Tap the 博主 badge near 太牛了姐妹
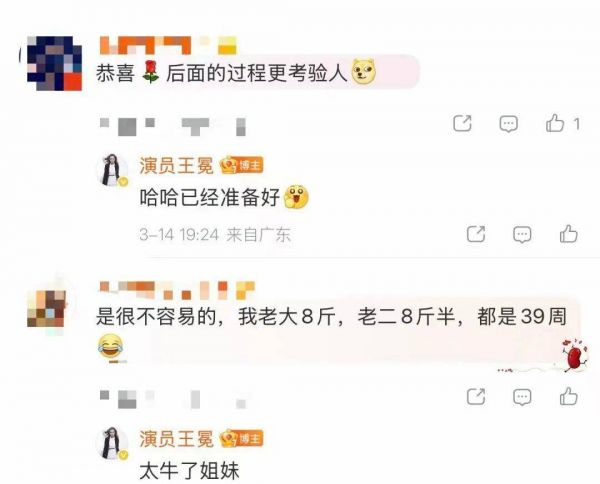Image resolution: width=600 pixels, height=484 pixels. (x=242, y=438)
